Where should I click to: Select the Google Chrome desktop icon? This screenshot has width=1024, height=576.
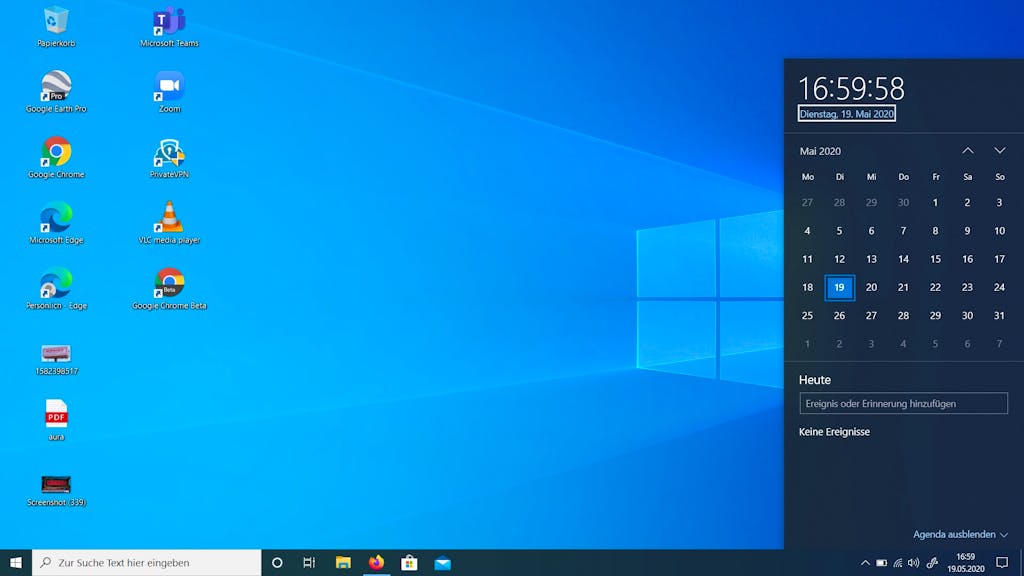coord(56,157)
